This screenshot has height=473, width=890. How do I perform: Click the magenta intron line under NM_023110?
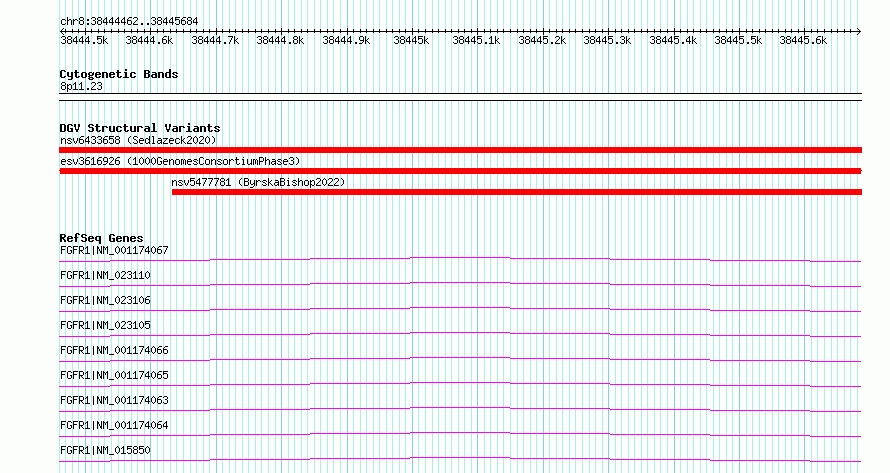click(460, 283)
